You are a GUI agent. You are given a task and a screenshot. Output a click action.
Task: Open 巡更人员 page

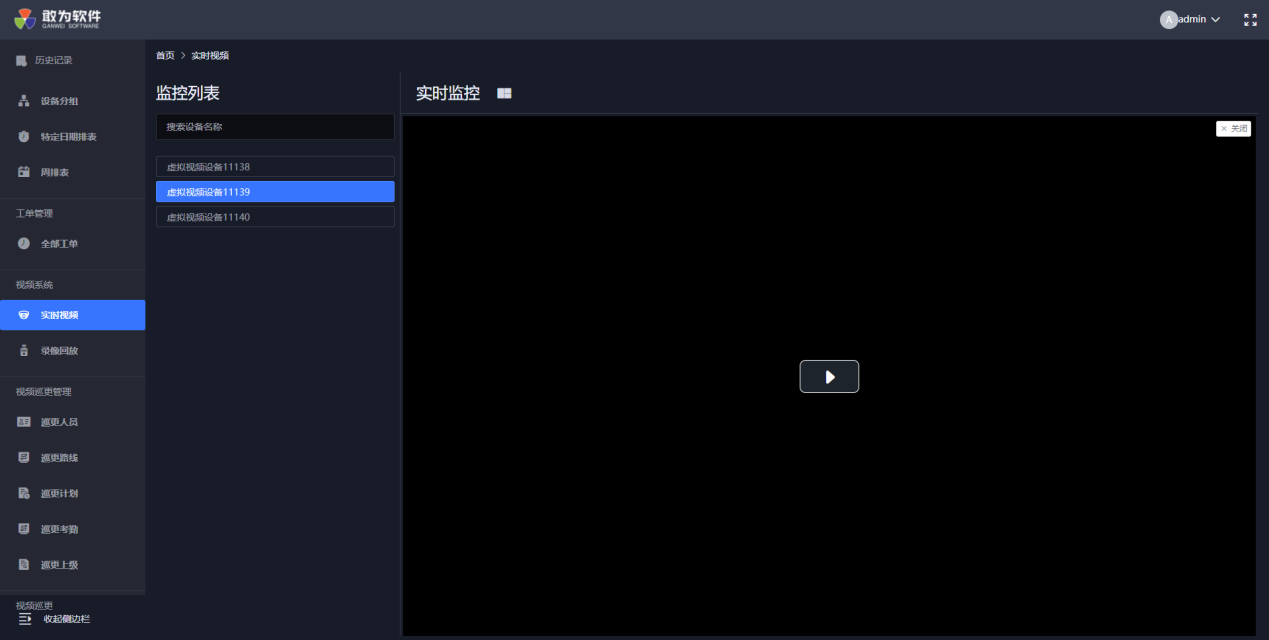tap(72, 422)
